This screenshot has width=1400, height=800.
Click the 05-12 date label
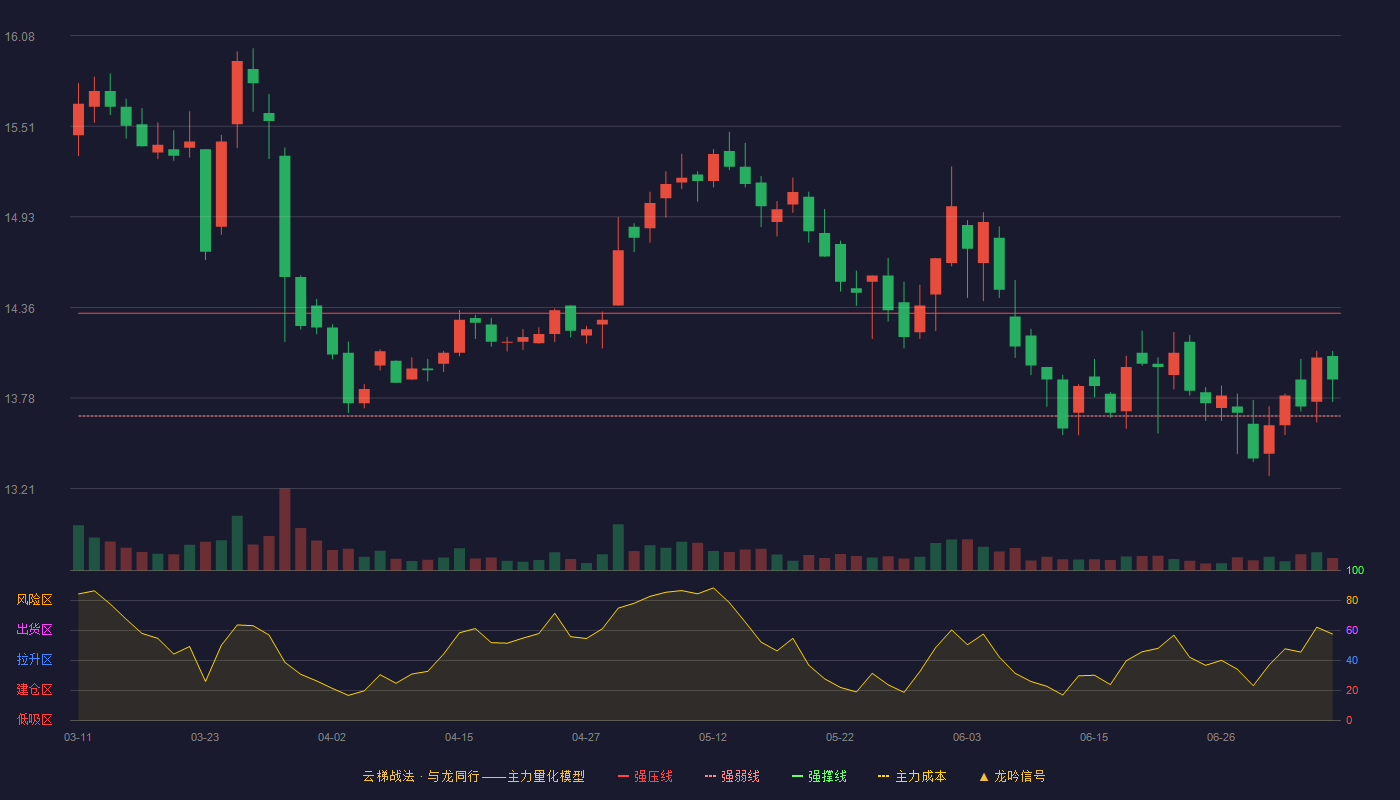pos(713,737)
